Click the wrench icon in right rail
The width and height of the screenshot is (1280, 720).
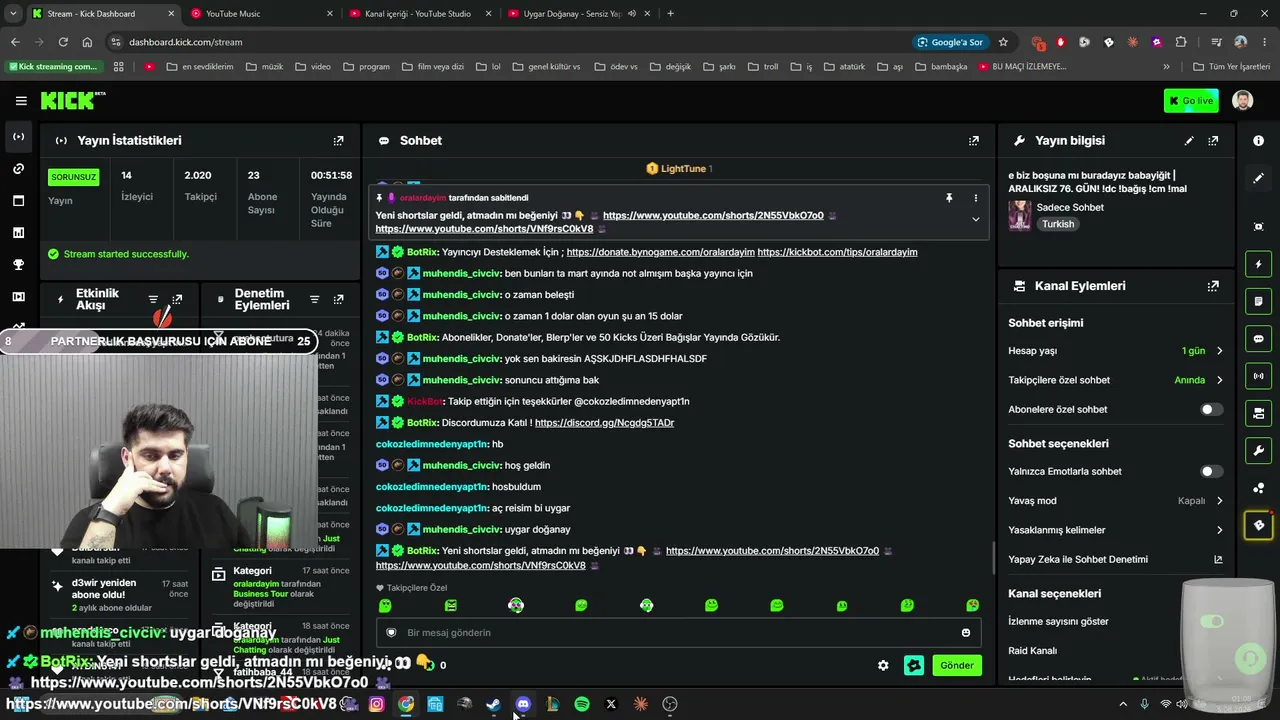click(x=1259, y=451)
